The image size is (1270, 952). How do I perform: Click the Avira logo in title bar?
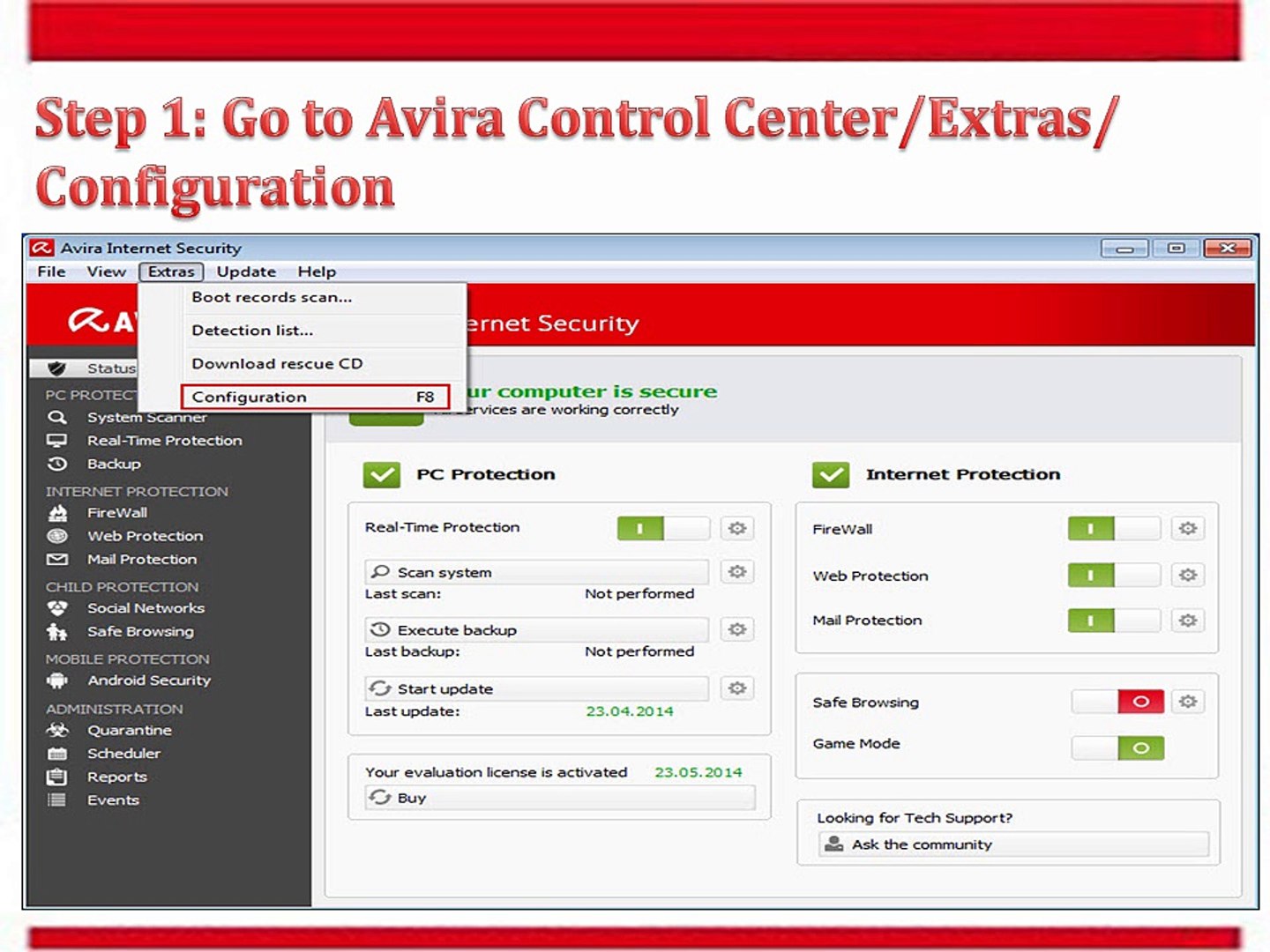(x=41, y=248)
